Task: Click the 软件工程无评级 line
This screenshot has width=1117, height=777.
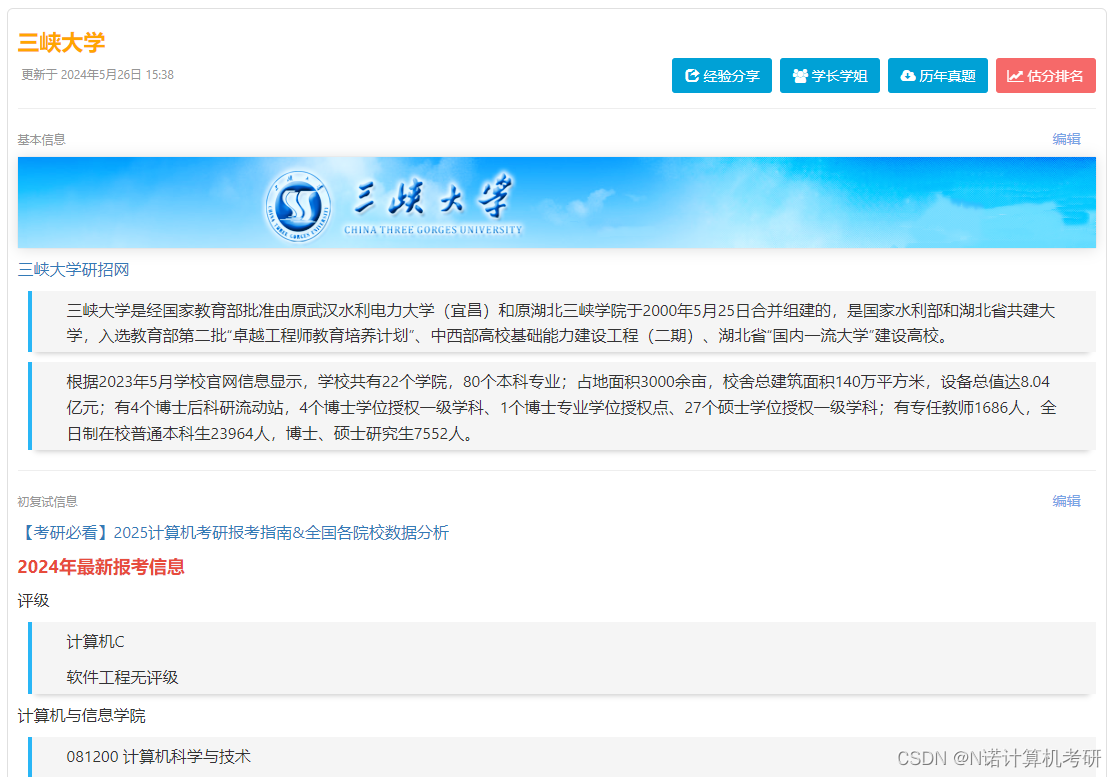Action: pos(122,677)
